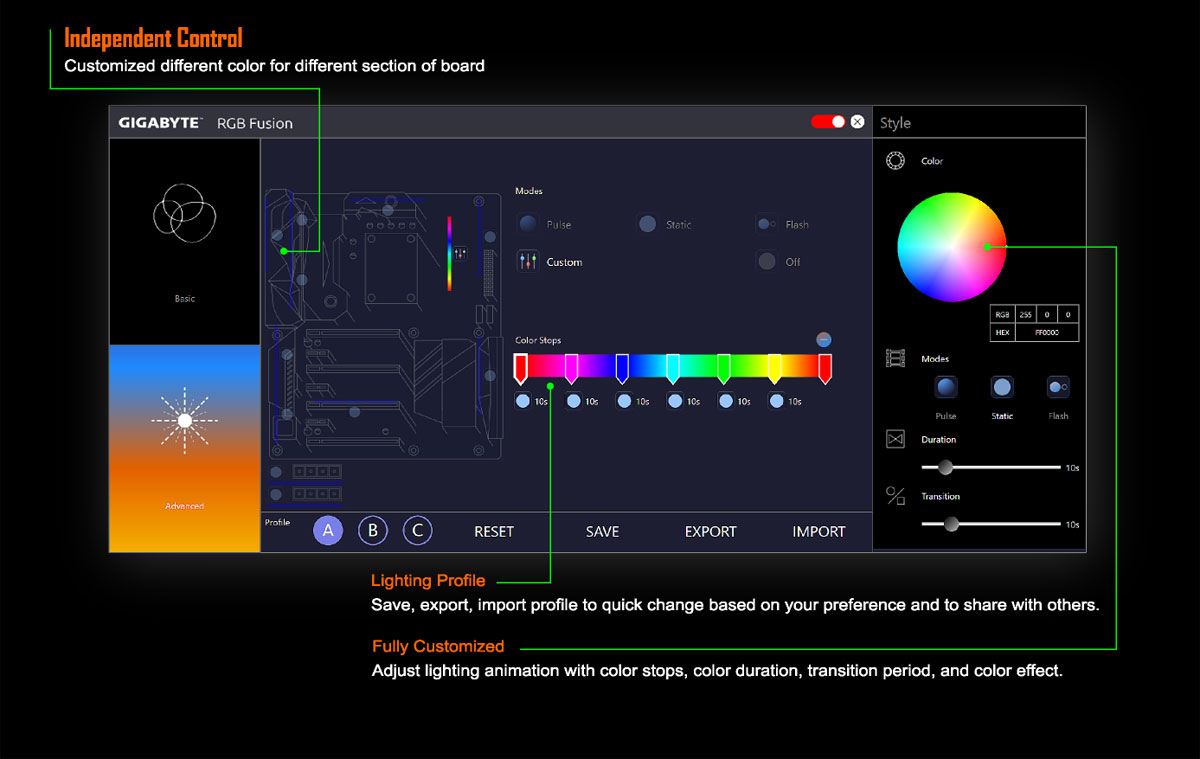
Task: Click the Transition percentage icon
Action: pyautogui.click(x=895, y=495)
